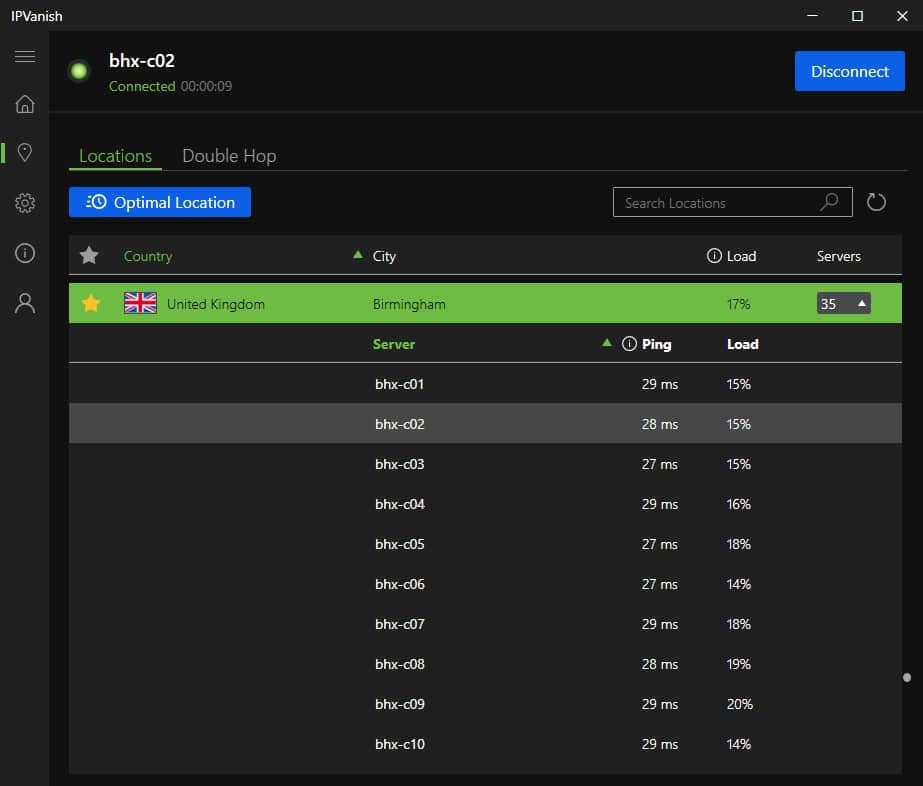923x786 pixels.
Task: Open the Locations pin sidebar icon
Action: (25, 152)
